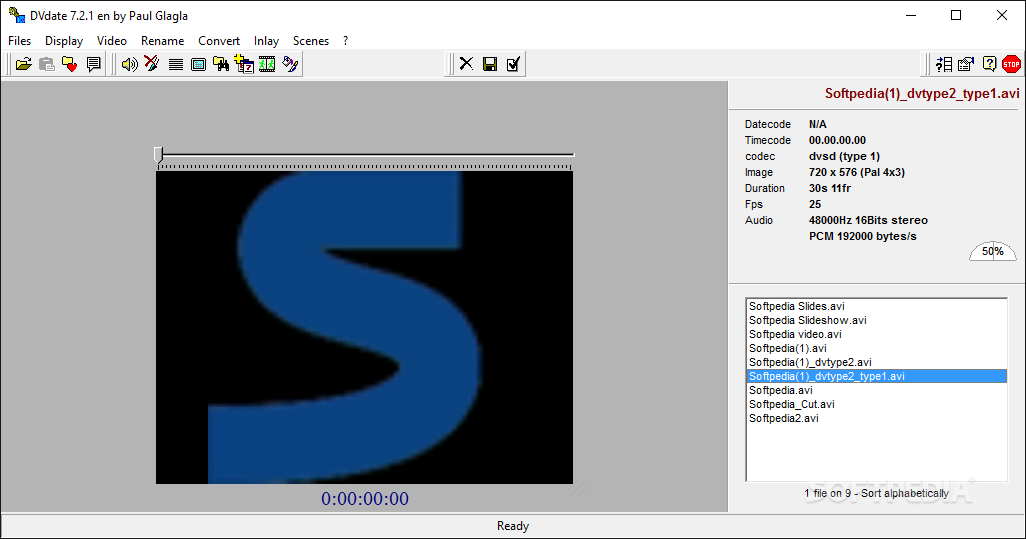Click the question mark list icon

pyautogui.click(x=944, y=64)
